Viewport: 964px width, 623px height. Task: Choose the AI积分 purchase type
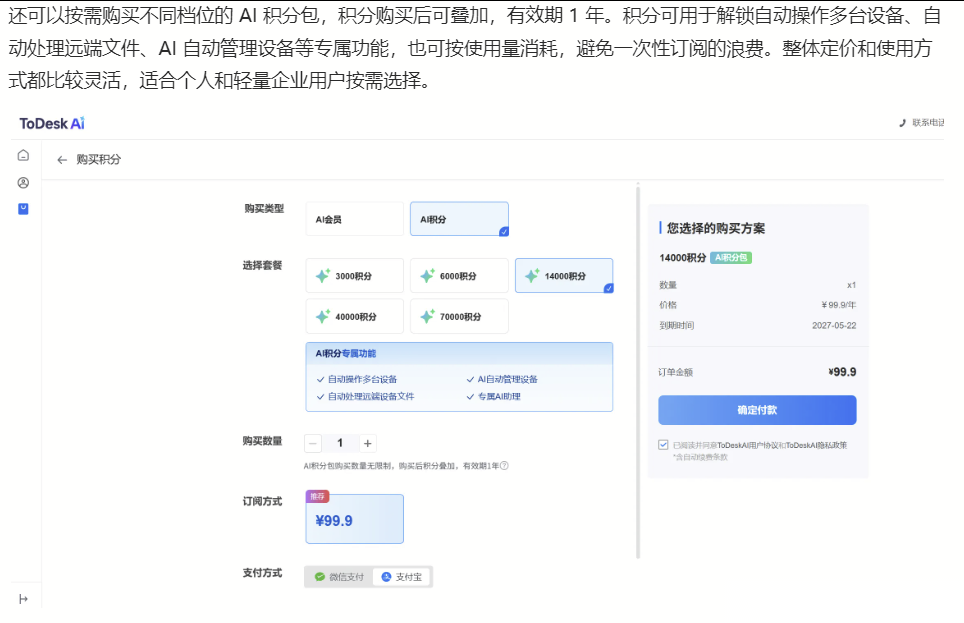point(459,219)
